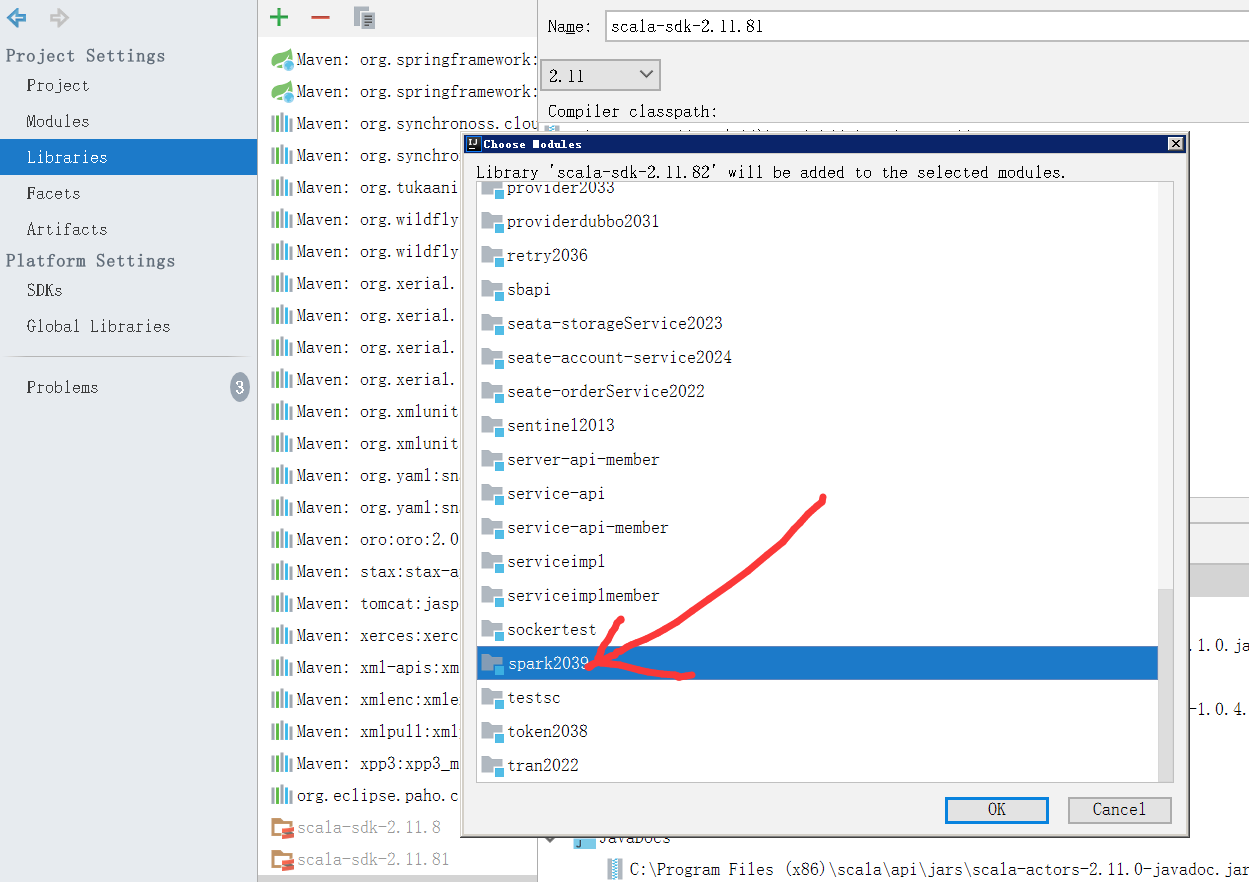The width and height of the screenshot is (1249, 882).
Task: Click folder icon next to sentinel2013
Action: click(x=491, y=426)
